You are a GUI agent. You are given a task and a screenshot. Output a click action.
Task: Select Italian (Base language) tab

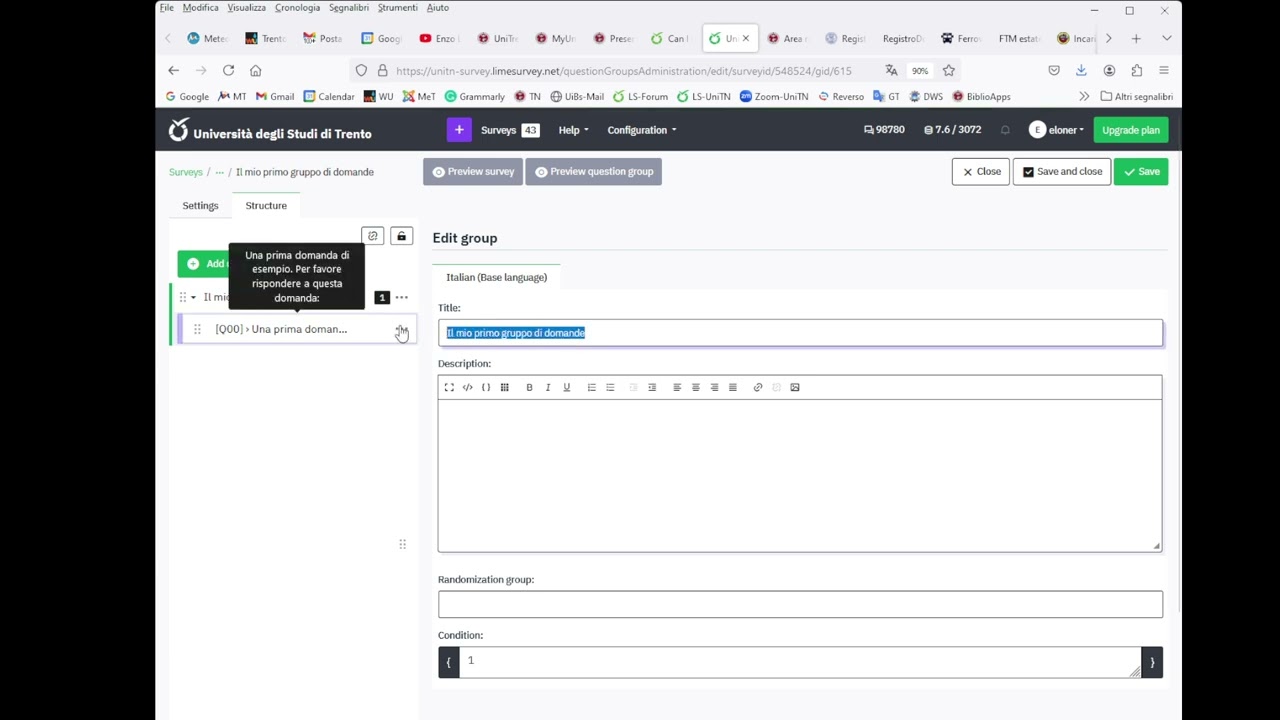pyautogui.click(x=496, y=277)
